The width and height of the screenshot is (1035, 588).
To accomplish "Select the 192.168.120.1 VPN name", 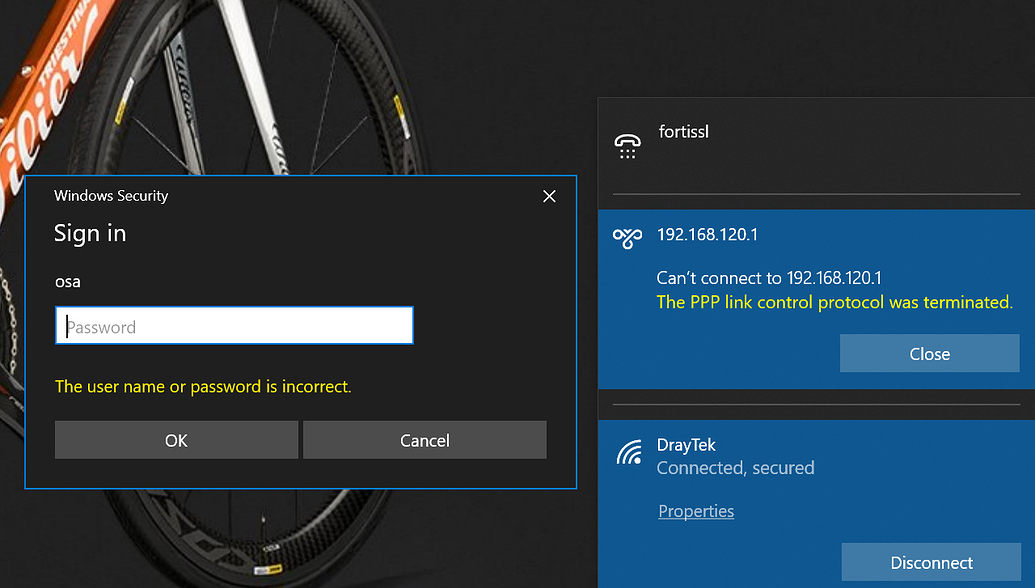I will [707, 235].
